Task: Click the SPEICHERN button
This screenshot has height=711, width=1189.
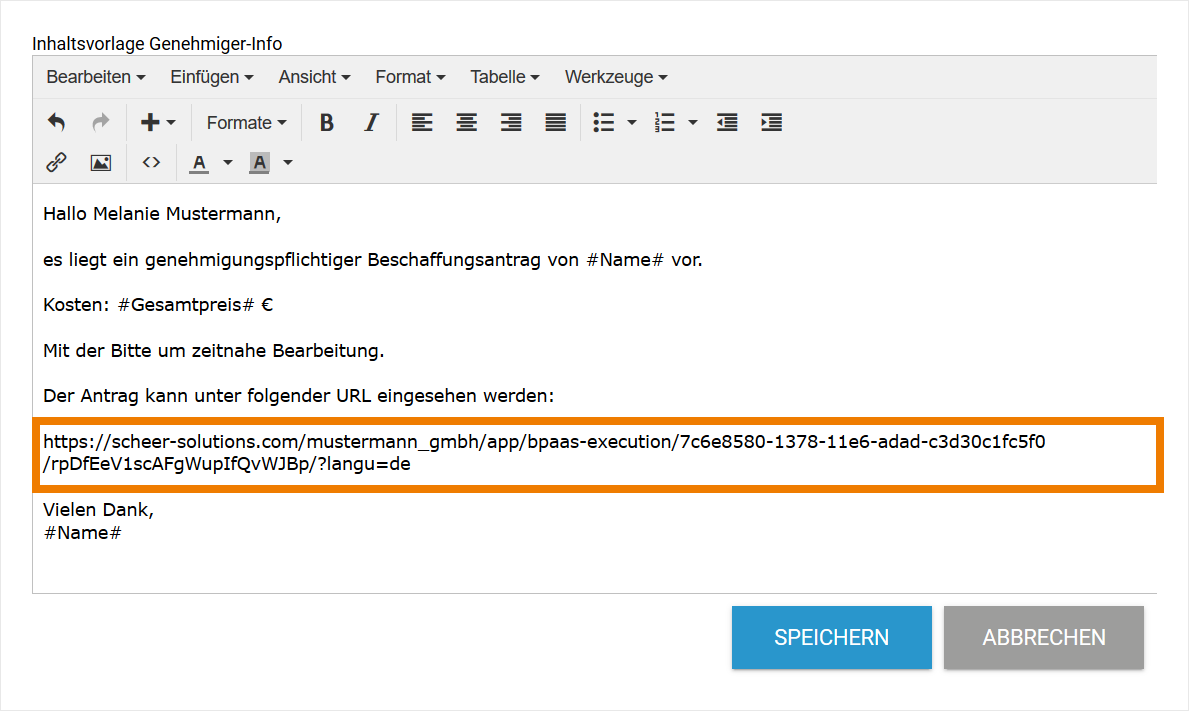Action: tap(831, 637)
